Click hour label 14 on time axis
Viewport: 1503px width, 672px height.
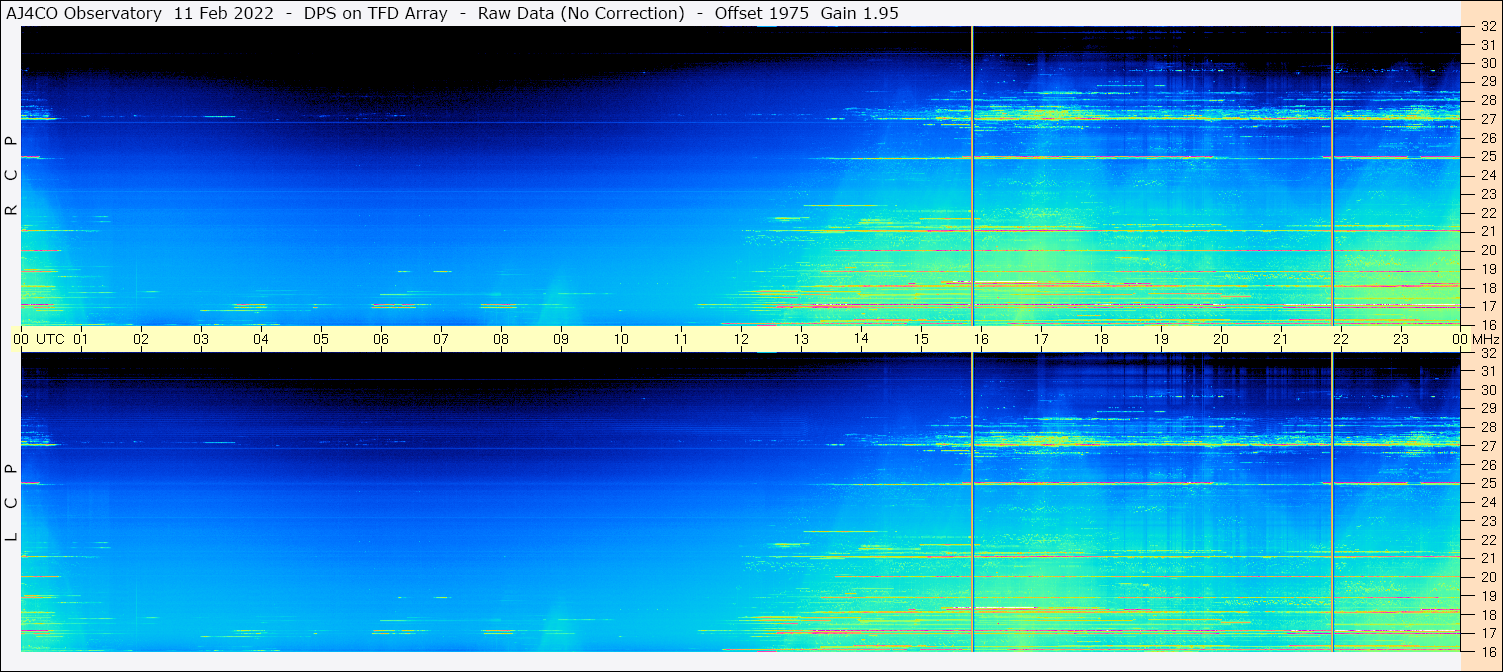pyautogui.click(x=861, y=339)
